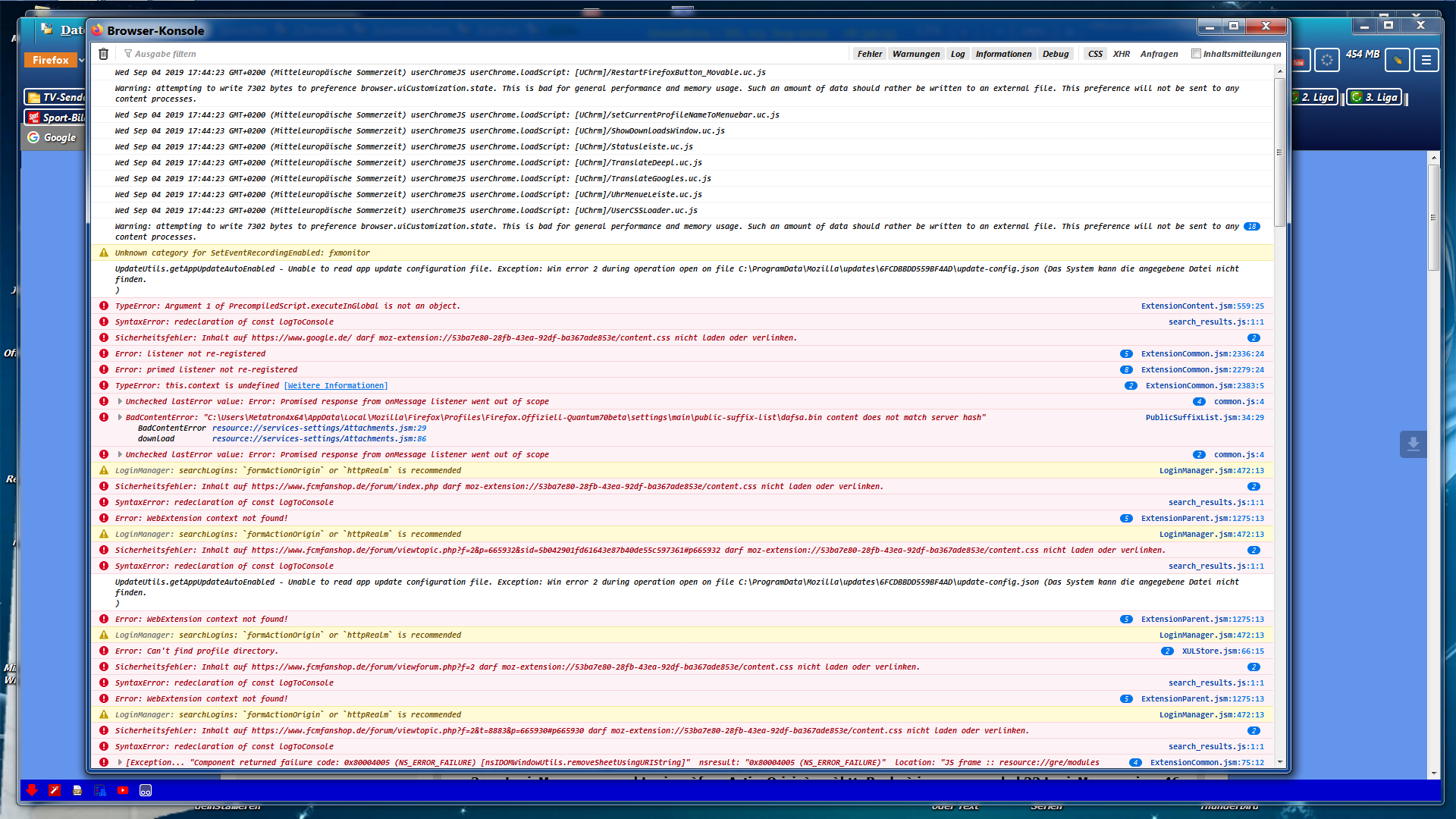Click the YouTube icon in bottom bar
Viewport: 1456px width, 819px height.
click(x=123, y=790)
